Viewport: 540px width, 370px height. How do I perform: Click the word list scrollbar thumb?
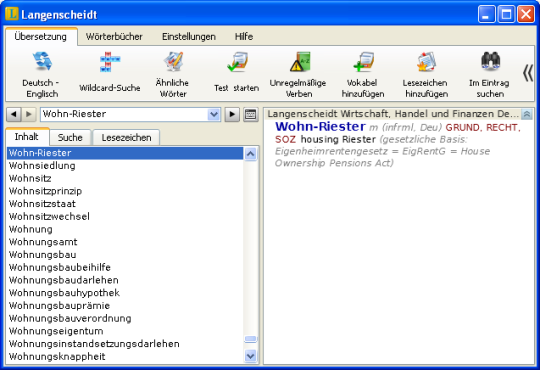pyautogui.click(x=250, y=339)
